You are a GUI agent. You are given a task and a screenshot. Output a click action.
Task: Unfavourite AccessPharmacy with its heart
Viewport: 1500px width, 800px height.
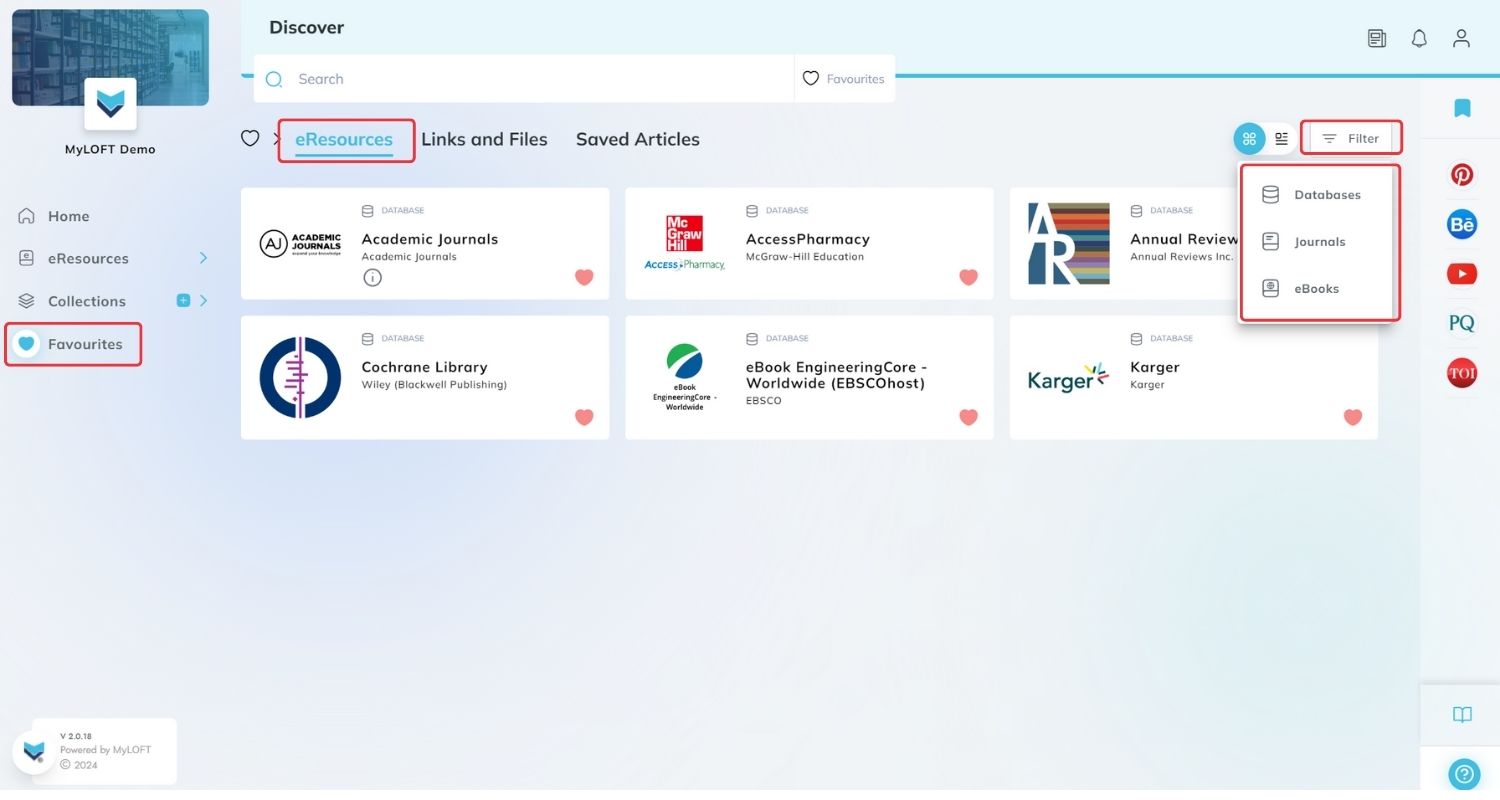coord(968,277)
